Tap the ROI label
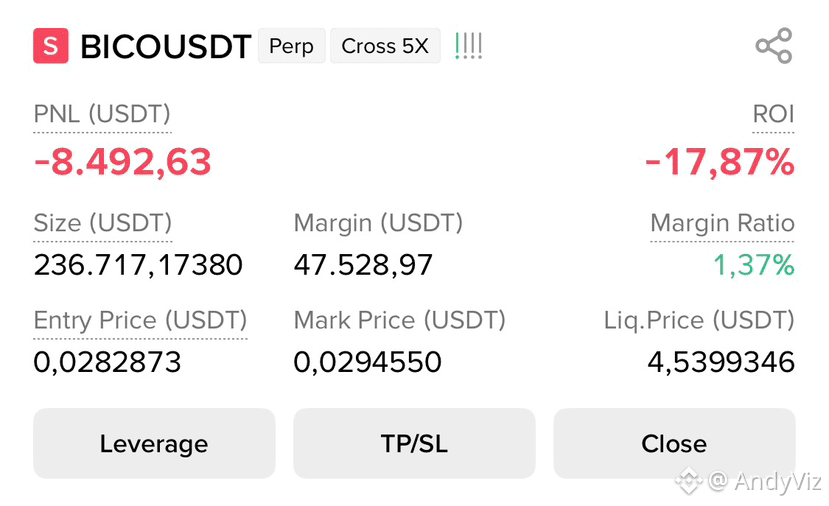Image resolution: width=829 pixels, height=506 pixels. click(773, 114)
